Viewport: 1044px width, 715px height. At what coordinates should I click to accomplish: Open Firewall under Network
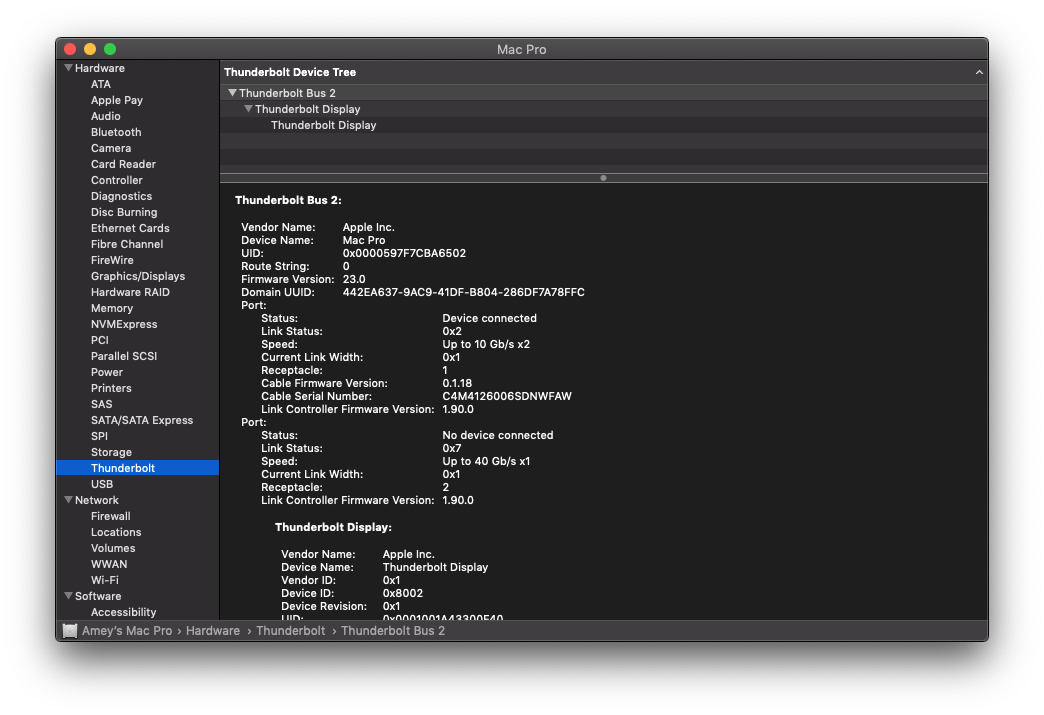[111, 516]
